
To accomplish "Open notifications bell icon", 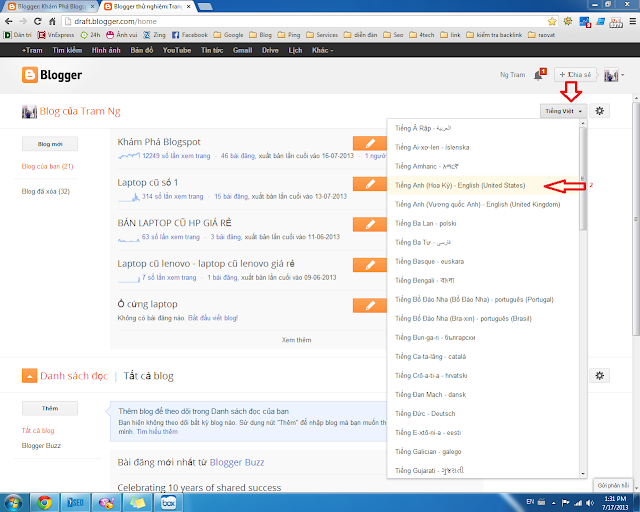I will point(539,75).
